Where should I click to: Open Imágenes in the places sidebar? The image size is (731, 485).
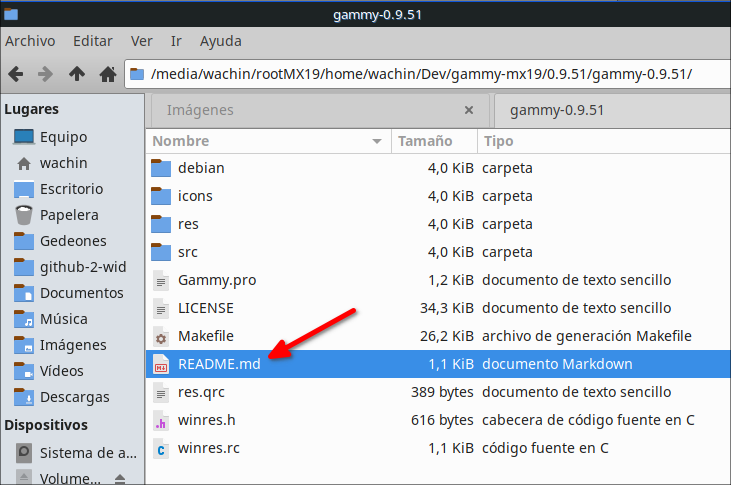click(72, 345)
